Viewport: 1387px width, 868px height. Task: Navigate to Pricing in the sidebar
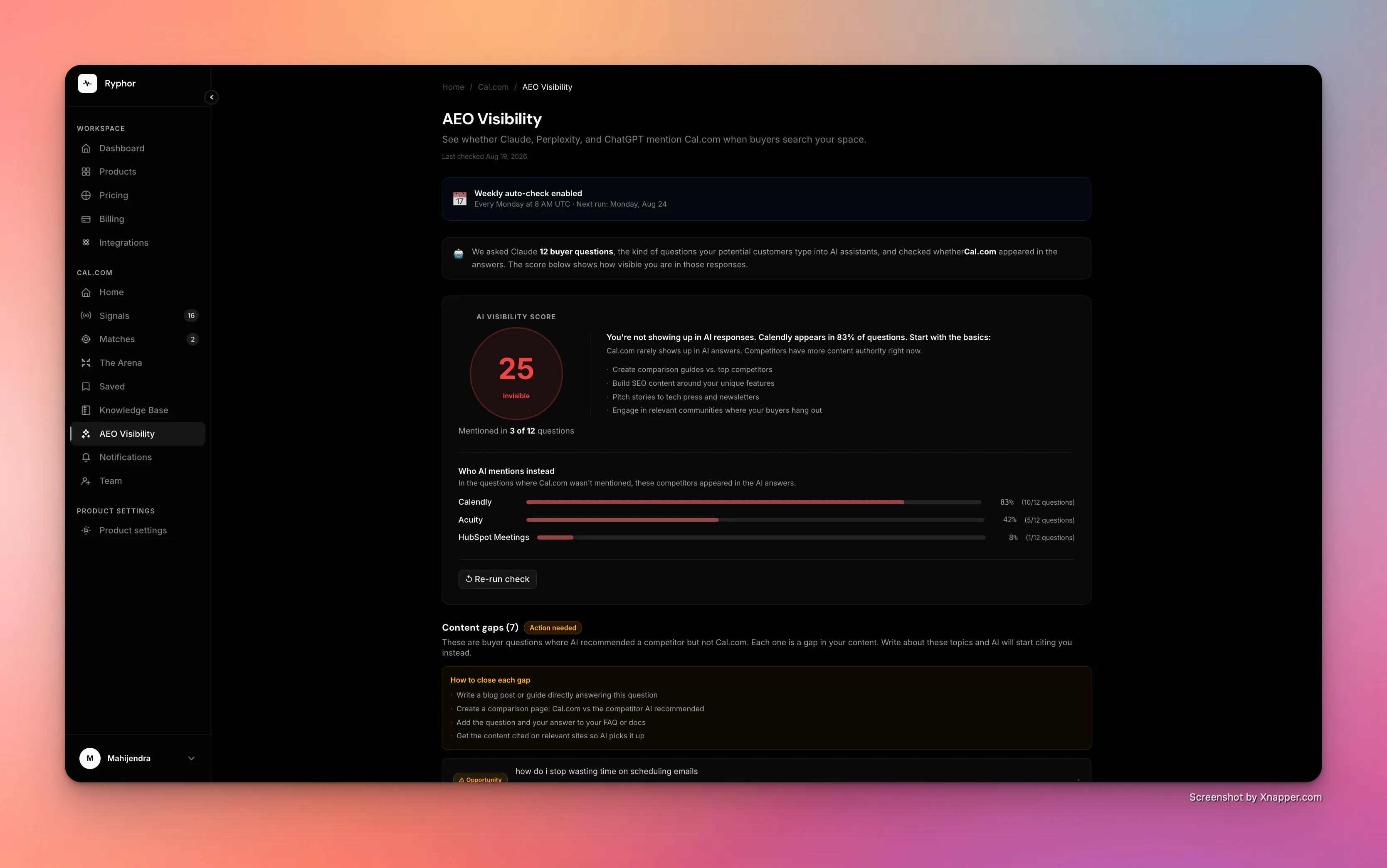point(138,195)
